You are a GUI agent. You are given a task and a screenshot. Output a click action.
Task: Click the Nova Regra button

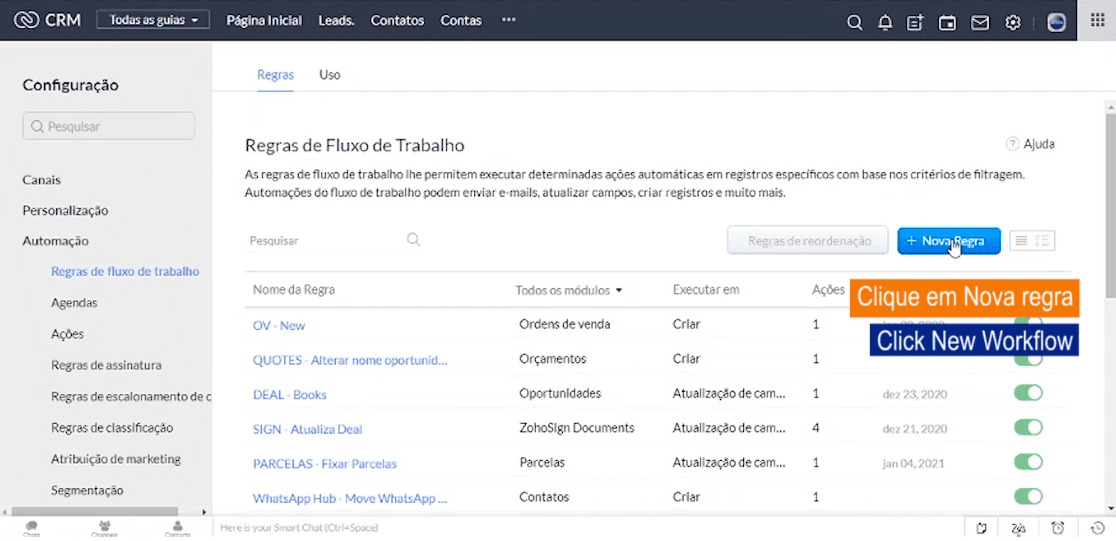click(x=948, y=241)
